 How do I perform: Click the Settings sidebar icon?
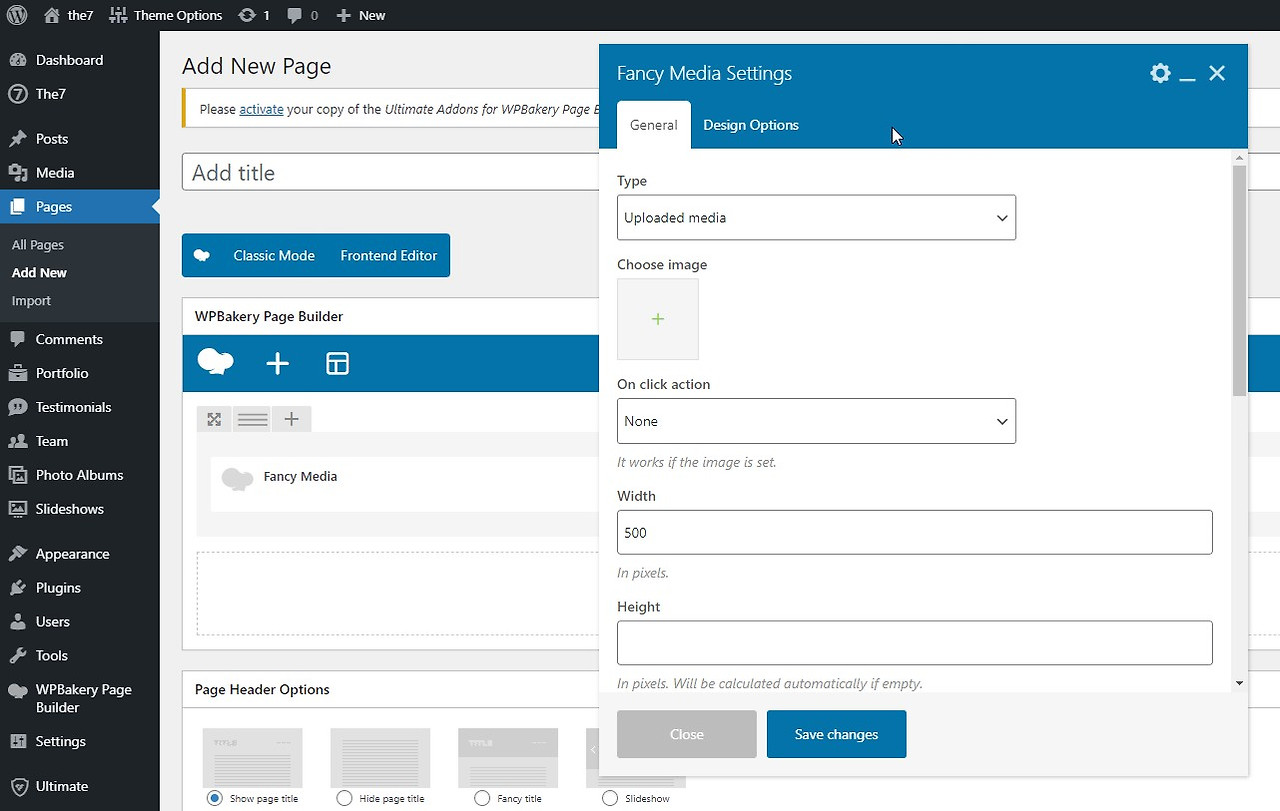pyautogui.click(x=17, y=742)
